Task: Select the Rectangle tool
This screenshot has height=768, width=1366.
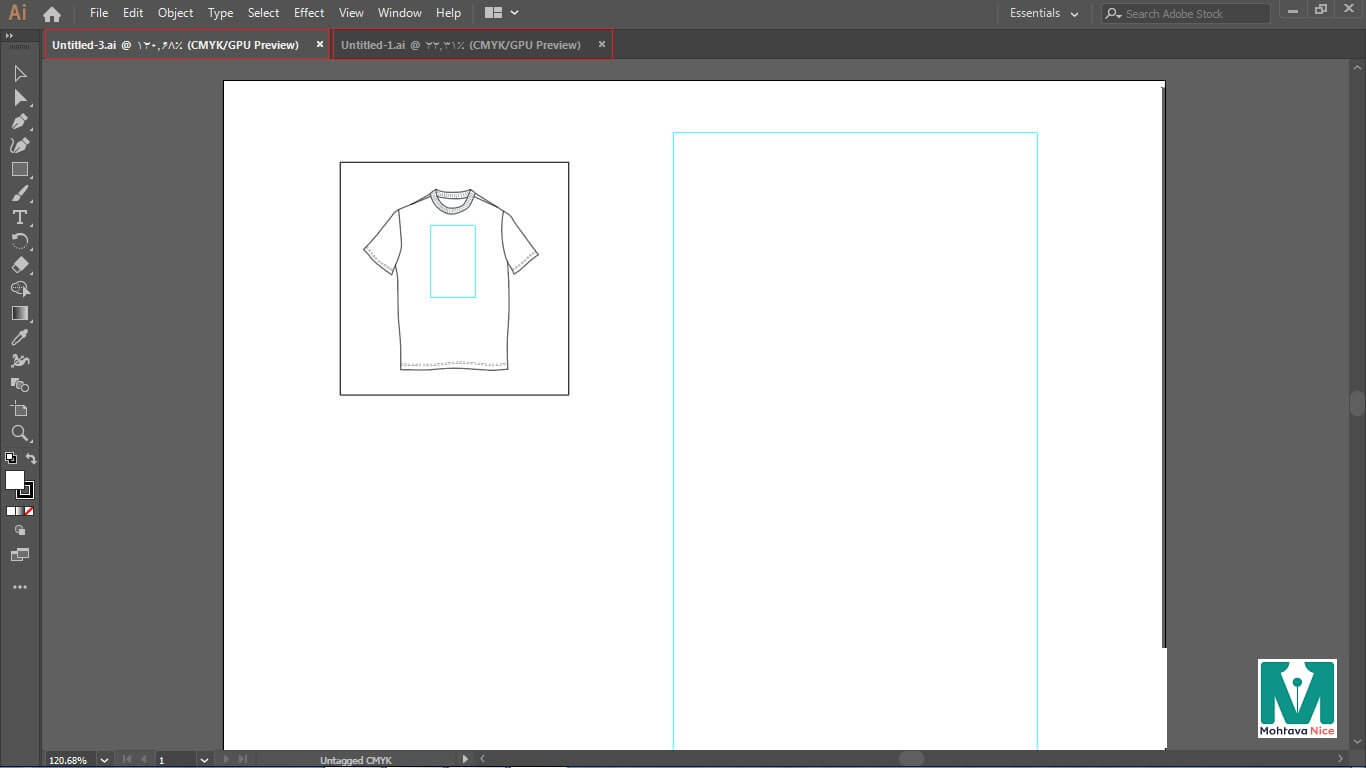Action: pos(19,170)
